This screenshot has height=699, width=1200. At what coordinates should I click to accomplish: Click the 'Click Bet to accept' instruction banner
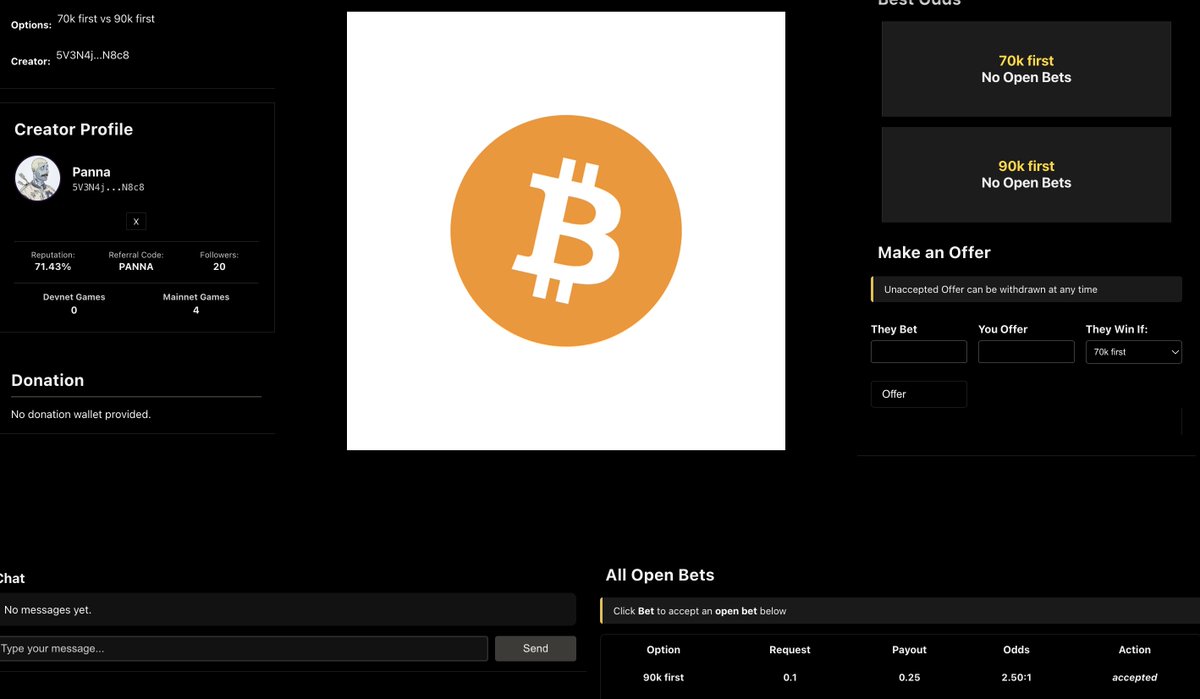900,611
